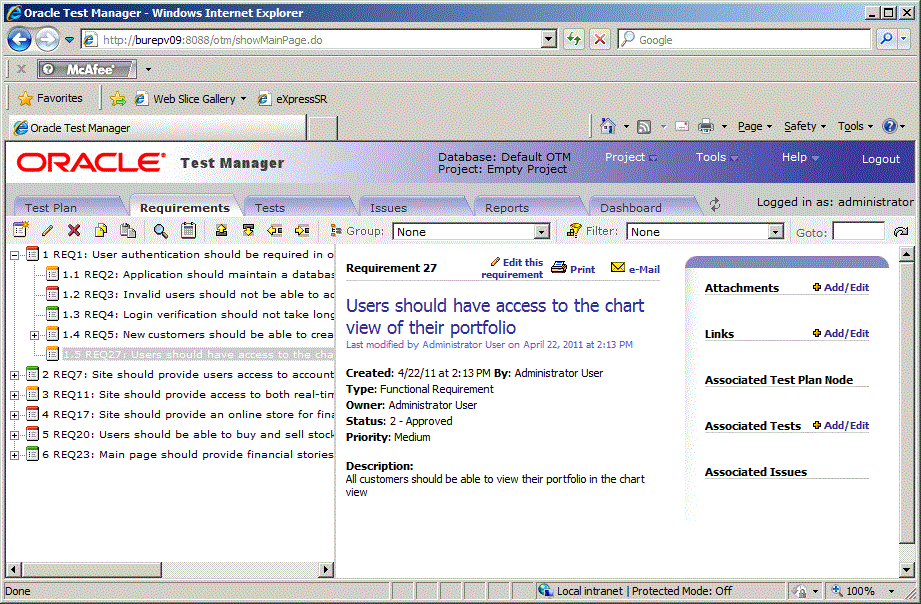Click Add/Edit next to Attachments

click(841, 287)
